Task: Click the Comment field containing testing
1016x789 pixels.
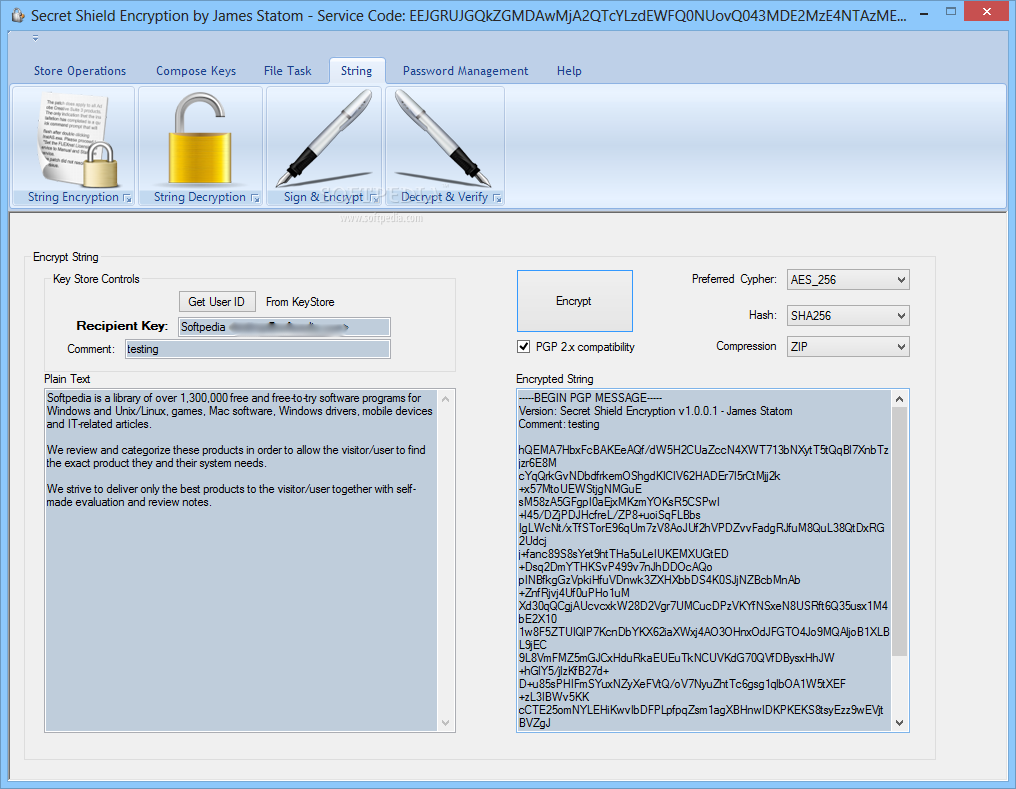Action: click(257, 349)
